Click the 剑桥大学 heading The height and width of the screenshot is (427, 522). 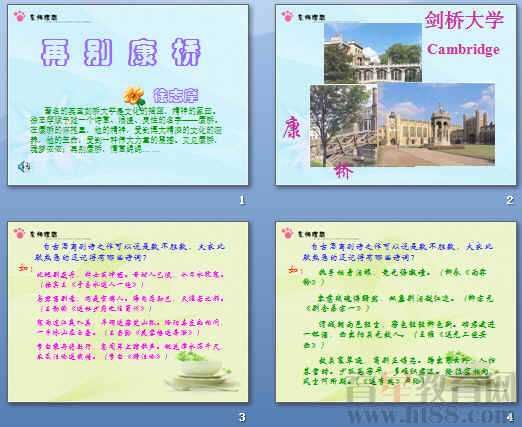coord(464,20)
